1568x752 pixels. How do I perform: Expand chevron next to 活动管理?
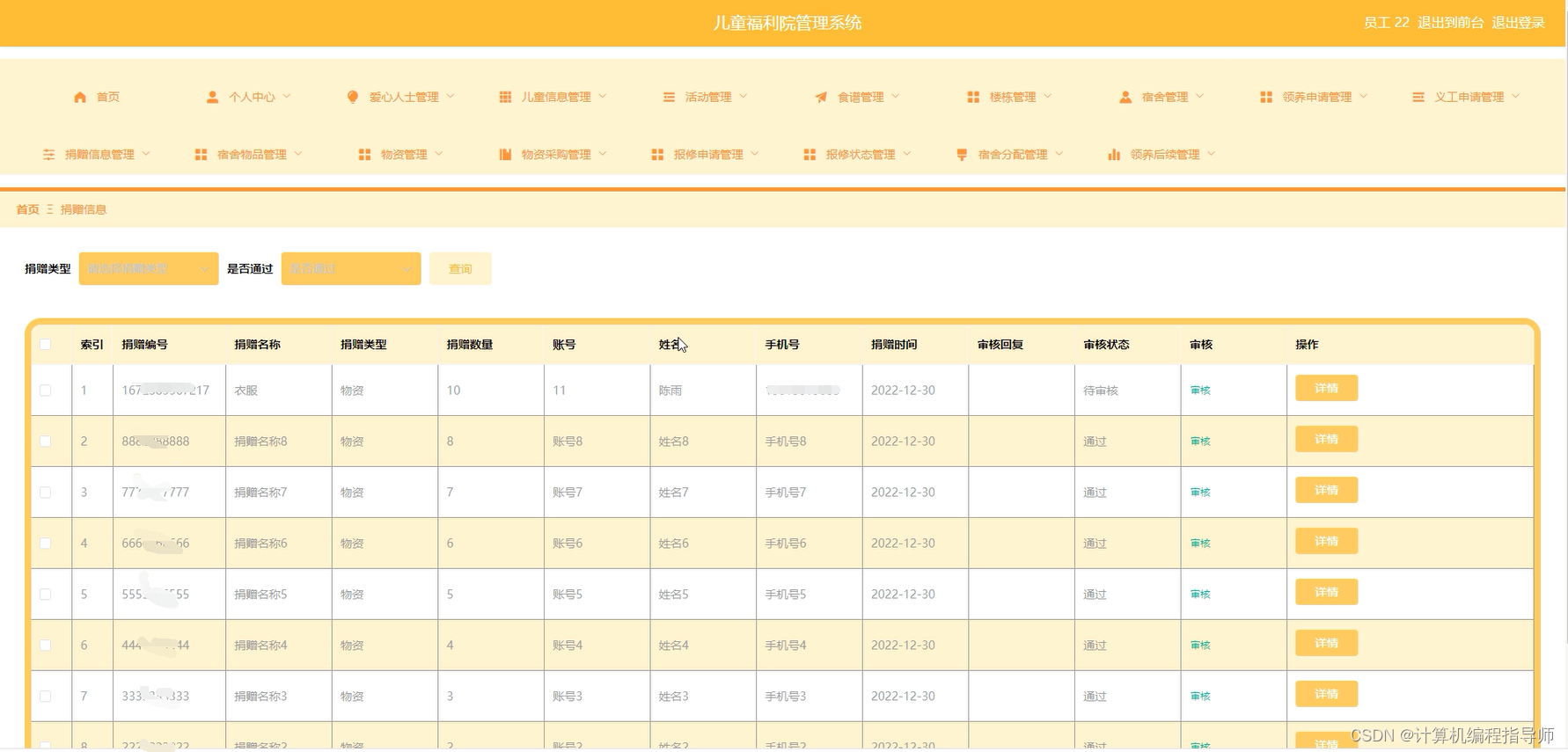(x=744, y=96)
